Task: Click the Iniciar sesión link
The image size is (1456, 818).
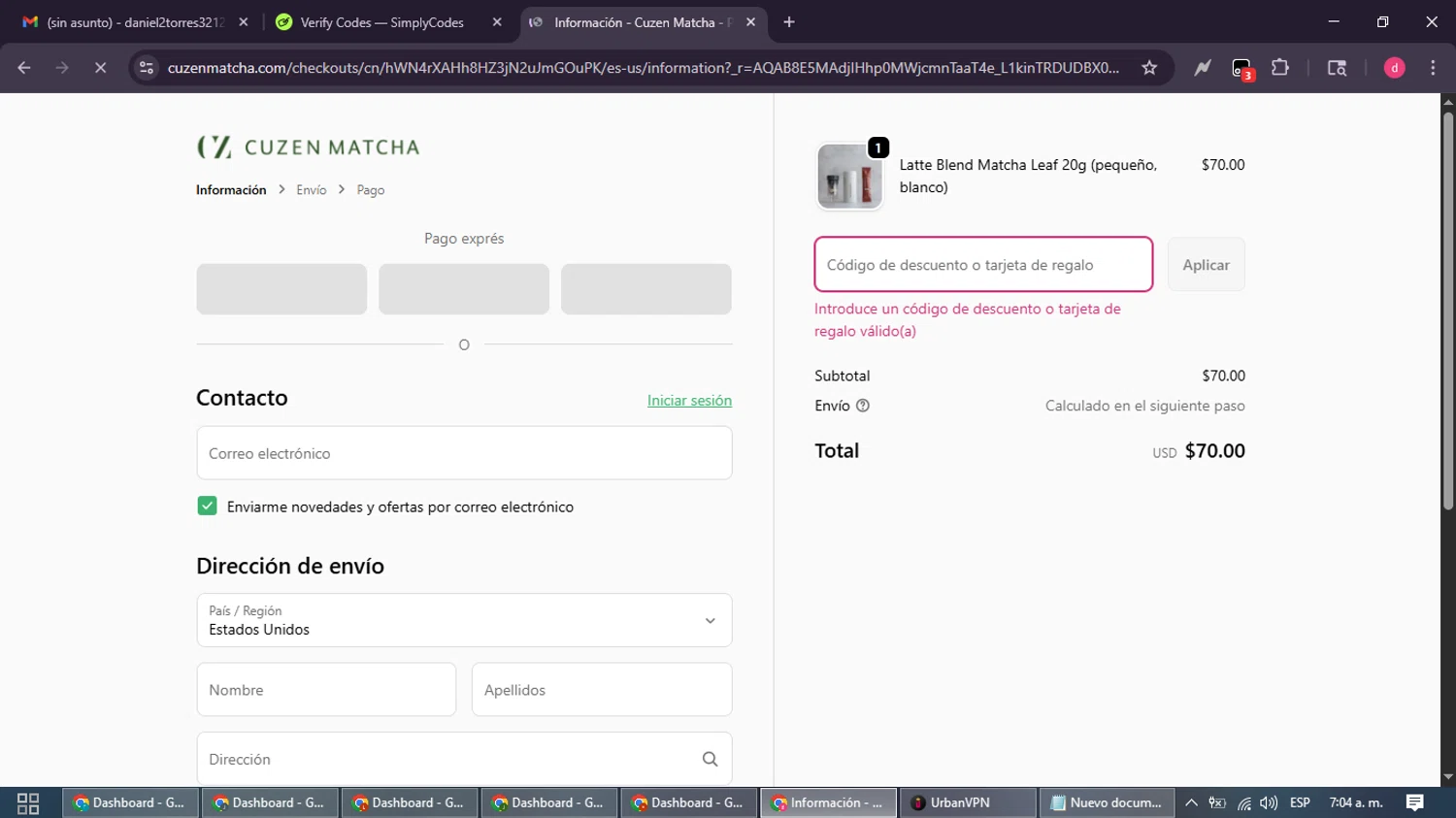Action: pos(689,400)
